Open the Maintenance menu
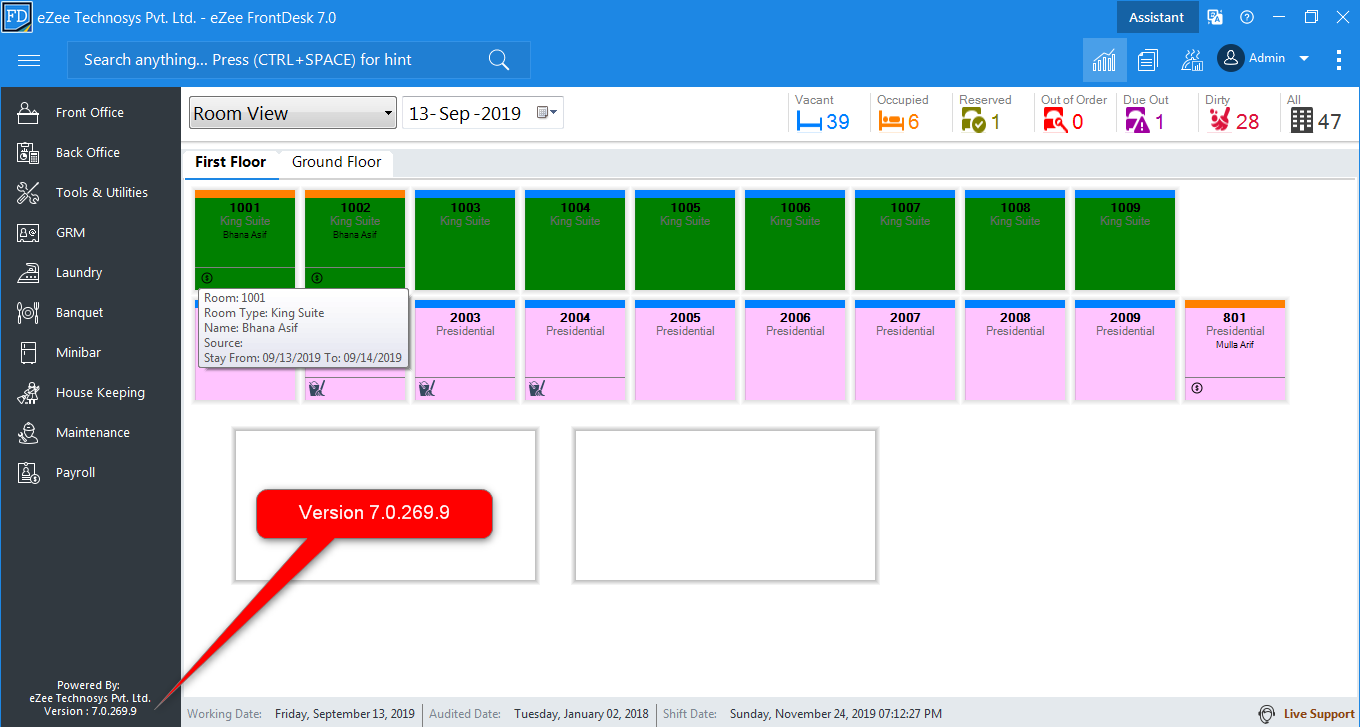Screen dimensions: 1360x727 91,433
